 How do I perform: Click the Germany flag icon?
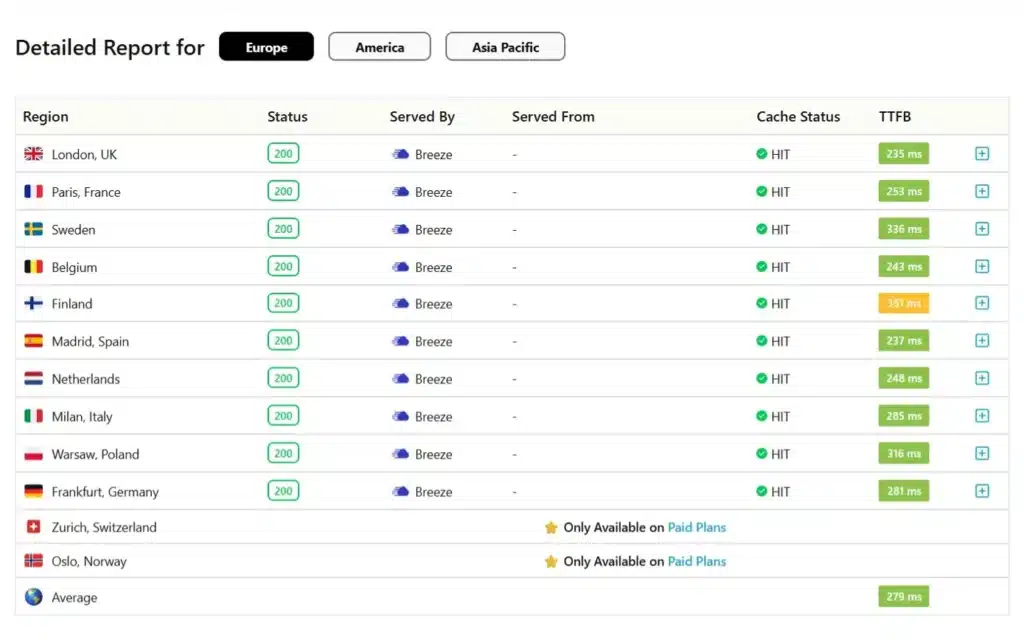(x=33, y=491)
